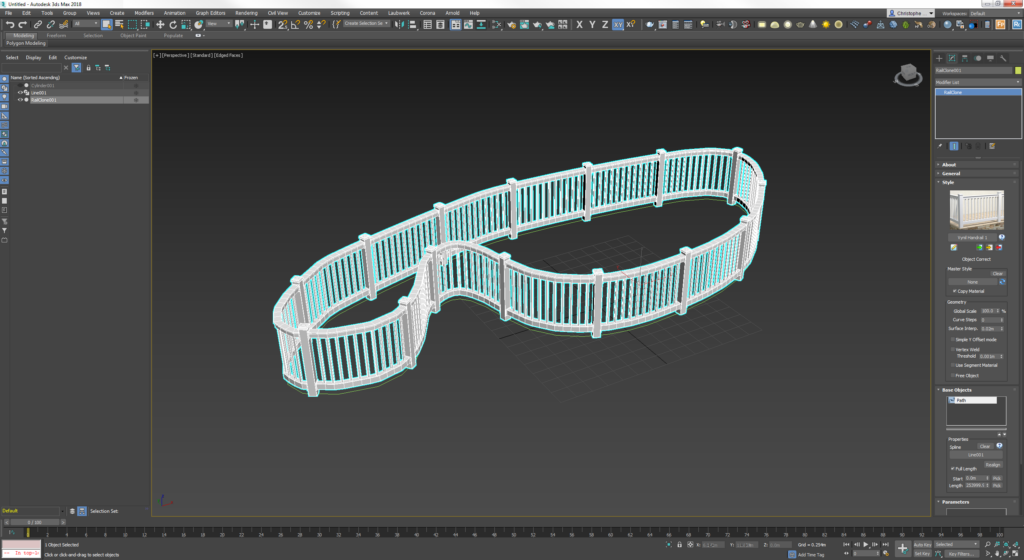Switch to the Create panel plus icon
1024x560 pixels.
pos(939,58)
